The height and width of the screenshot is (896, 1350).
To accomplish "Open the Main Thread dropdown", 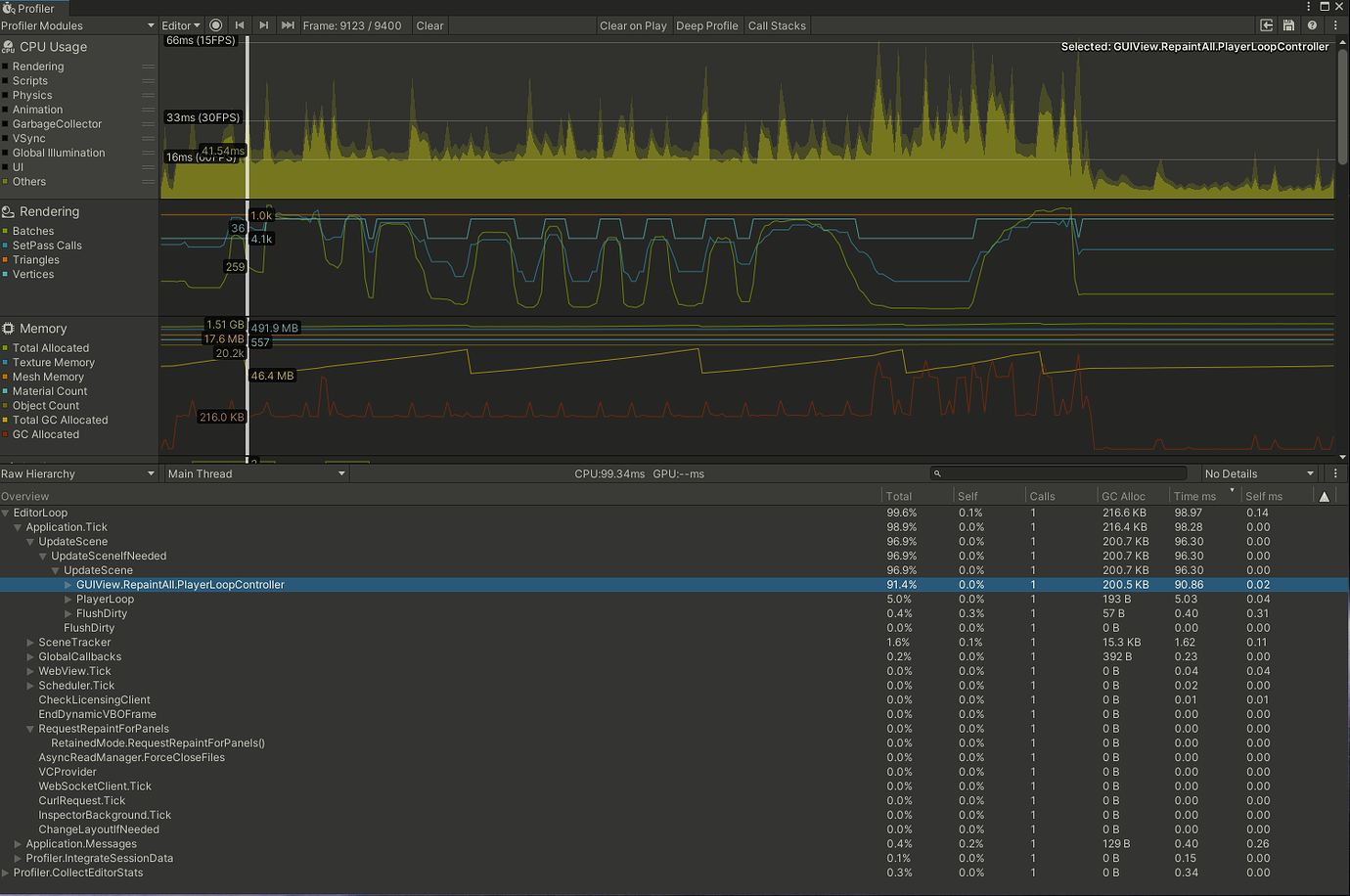I will pos(254,473).
